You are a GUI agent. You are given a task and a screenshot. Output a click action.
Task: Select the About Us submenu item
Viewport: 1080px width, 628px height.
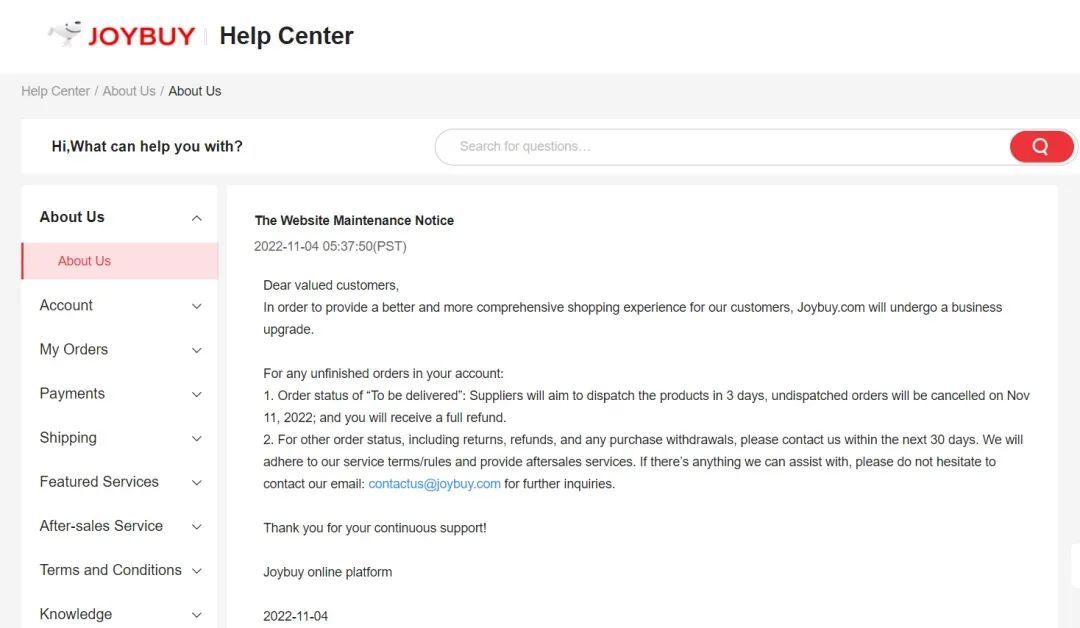point(84,261)
